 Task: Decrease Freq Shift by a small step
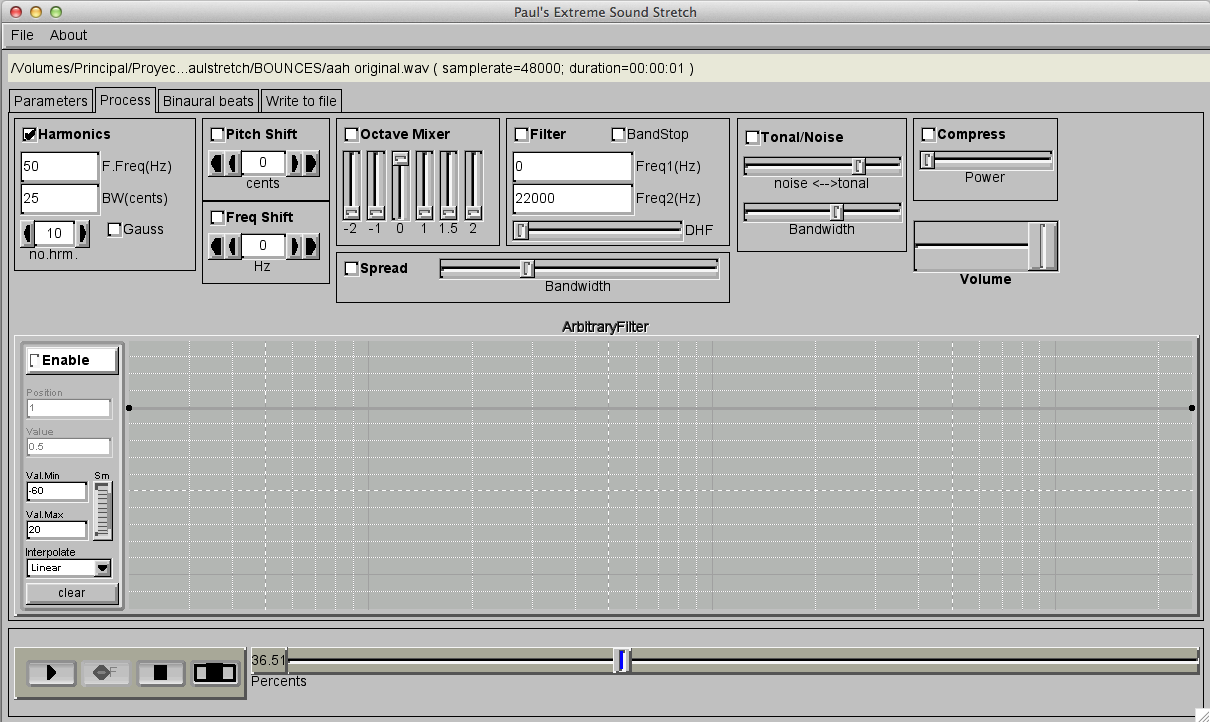232,245
